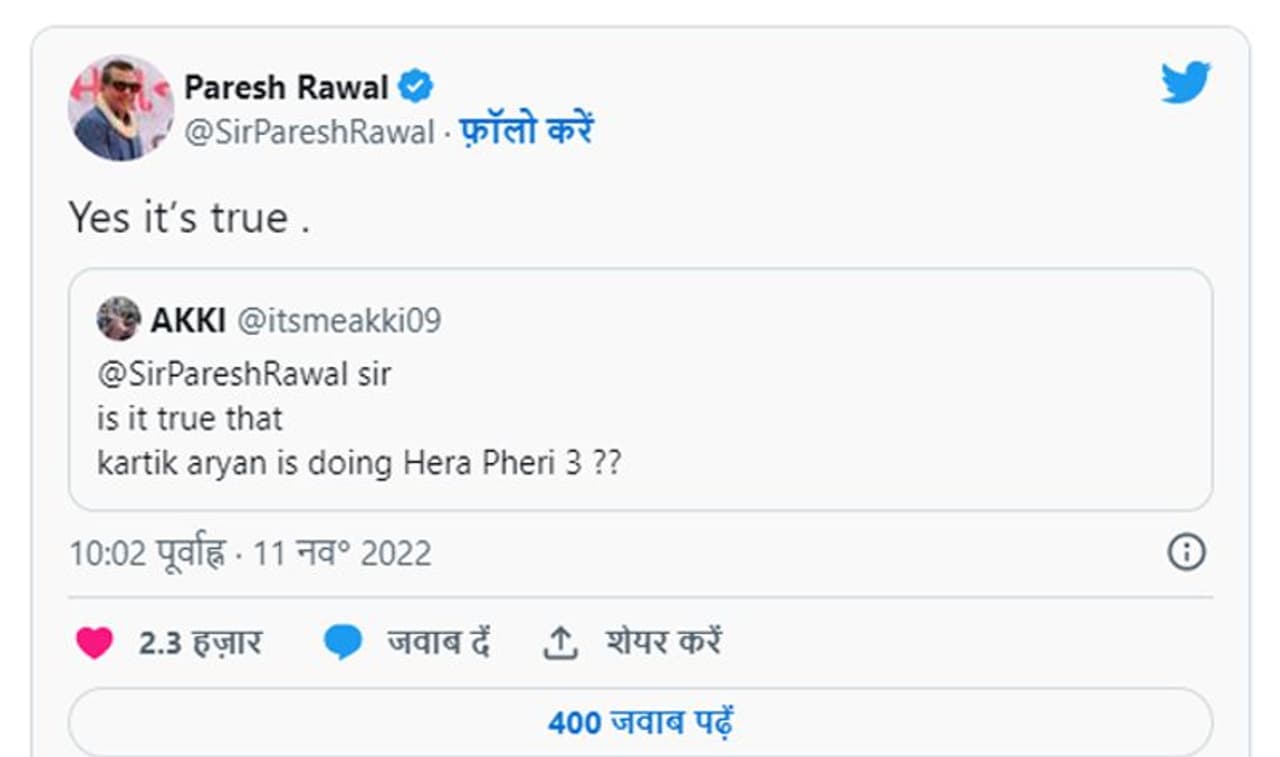Screen dimensions: 1280x757
Task: Click AKKI's small avatar in quoted tweet
Action: pyautogui.click(x=118, y=319)
